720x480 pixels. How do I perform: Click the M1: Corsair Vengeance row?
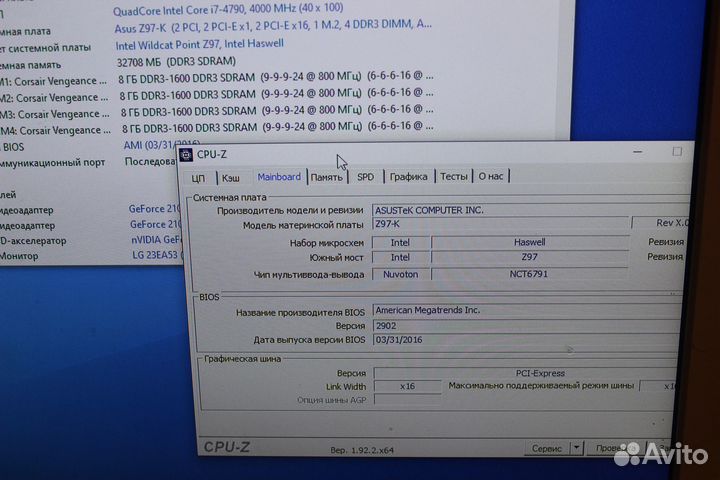pos(216,78)
